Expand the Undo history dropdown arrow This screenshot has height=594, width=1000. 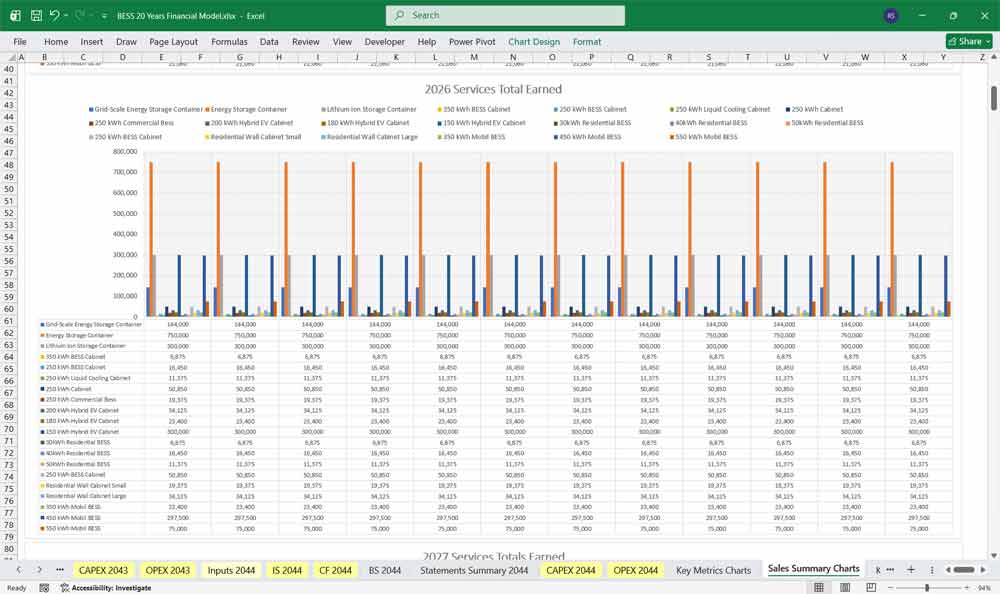[x=68, y=16]
